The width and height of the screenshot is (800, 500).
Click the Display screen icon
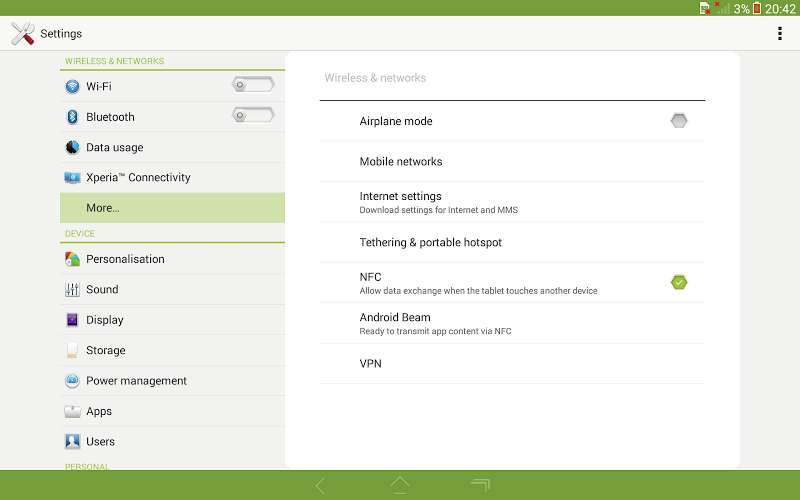(72, 320)
